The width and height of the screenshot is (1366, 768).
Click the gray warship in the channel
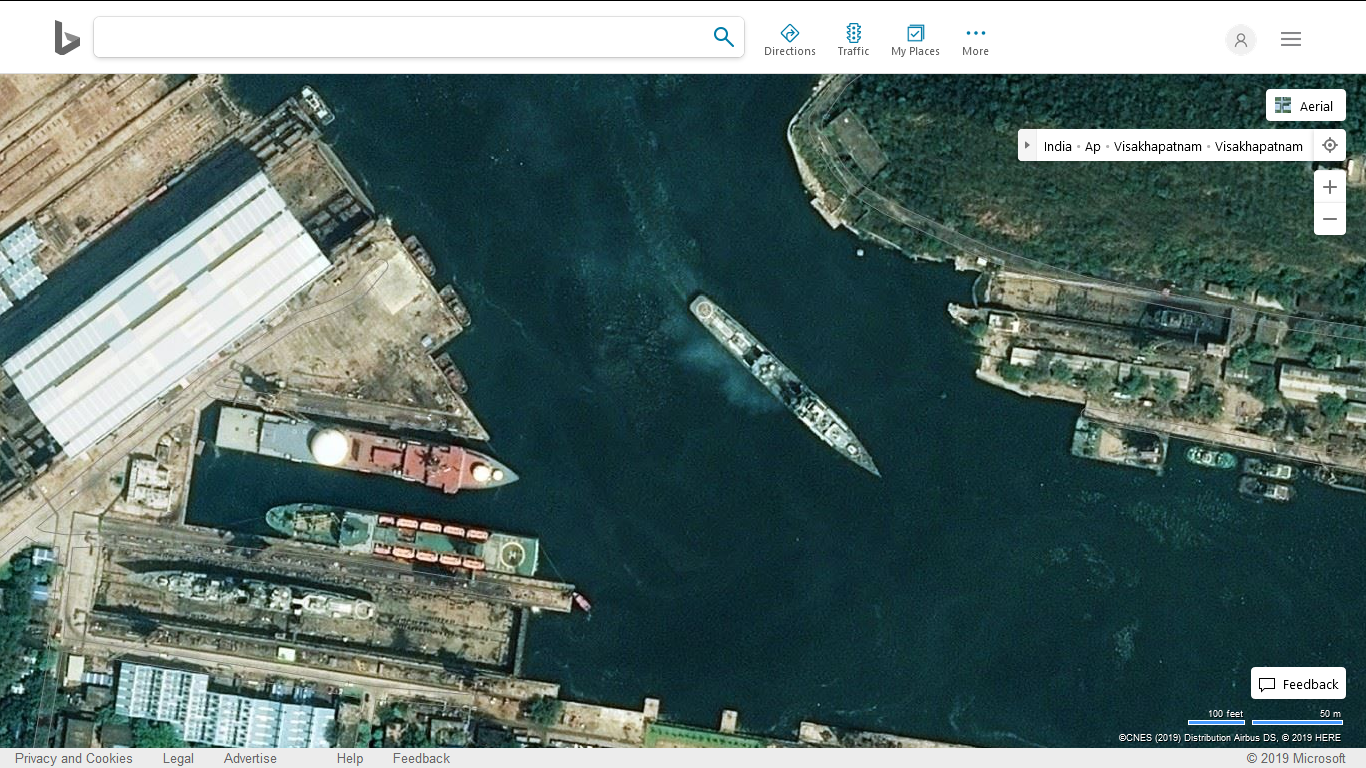coord(784,384)
